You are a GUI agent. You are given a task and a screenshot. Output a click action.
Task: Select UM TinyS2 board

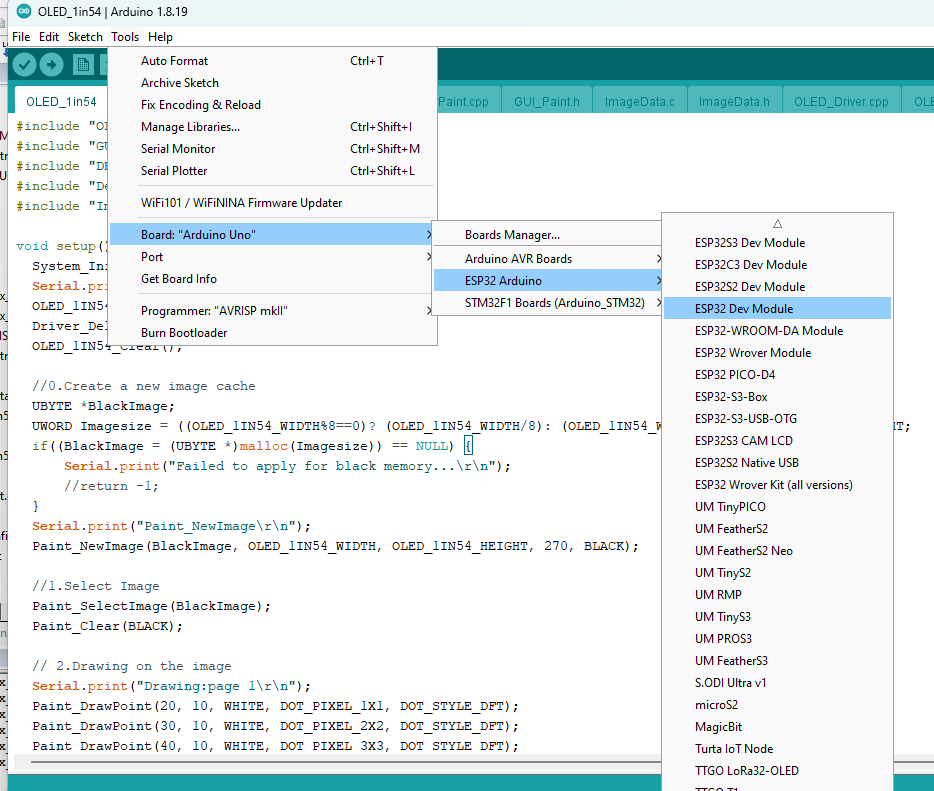(777, 573)
